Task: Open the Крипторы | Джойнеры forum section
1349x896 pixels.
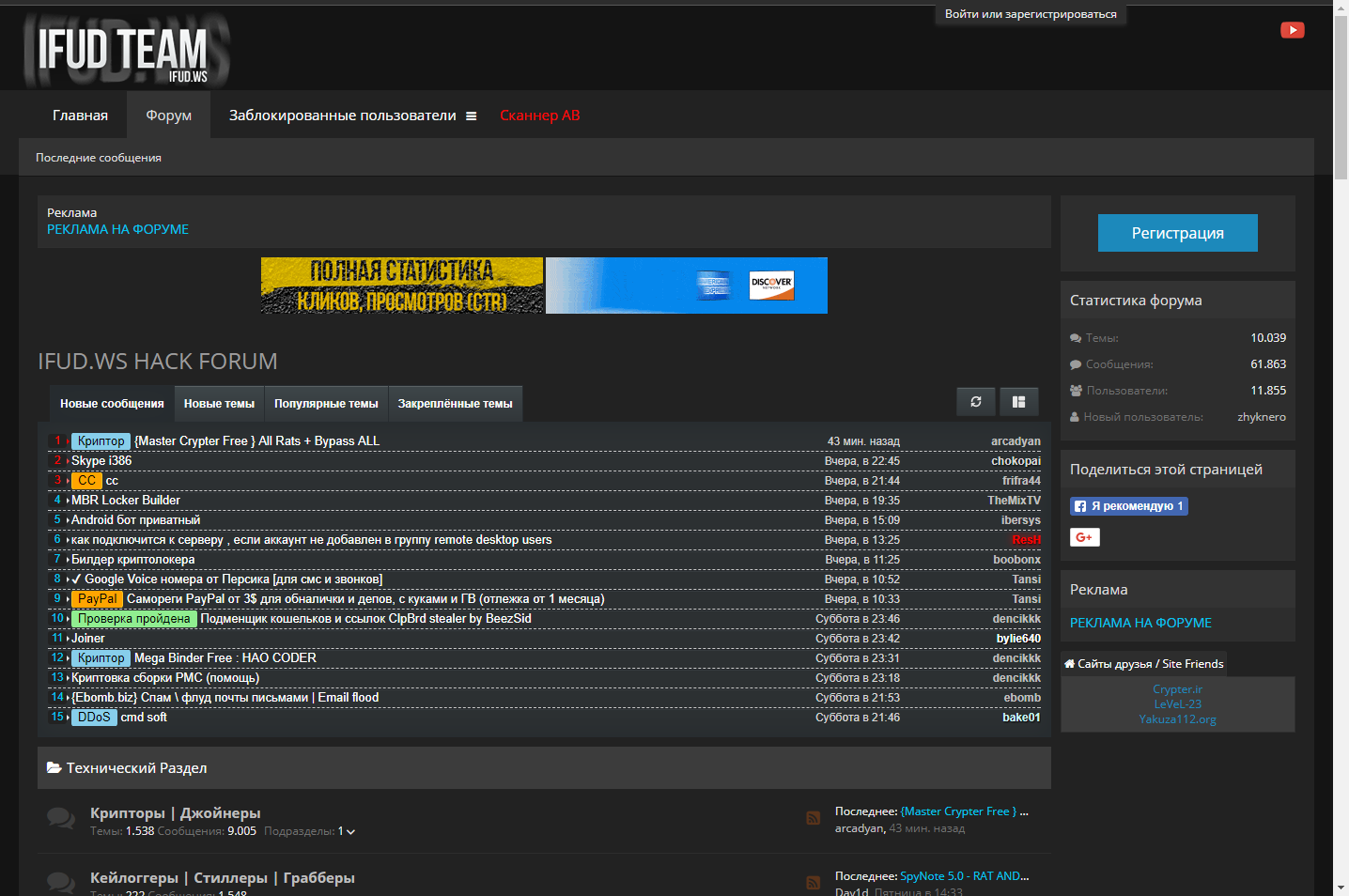Action: tap(176, 813)
